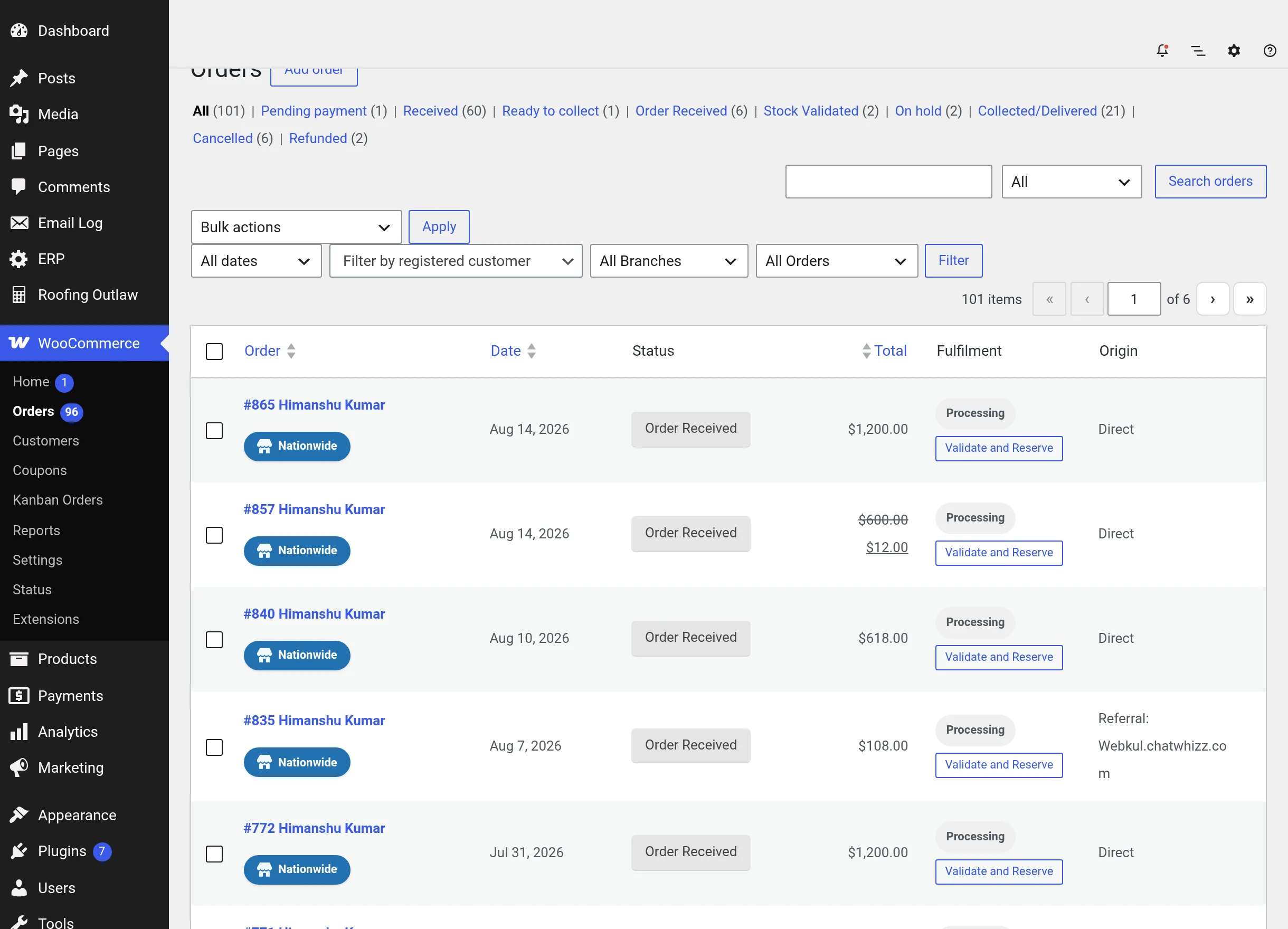Open the Dashboard icon in sidebar

pyautogui.click(x=19, y=31)
